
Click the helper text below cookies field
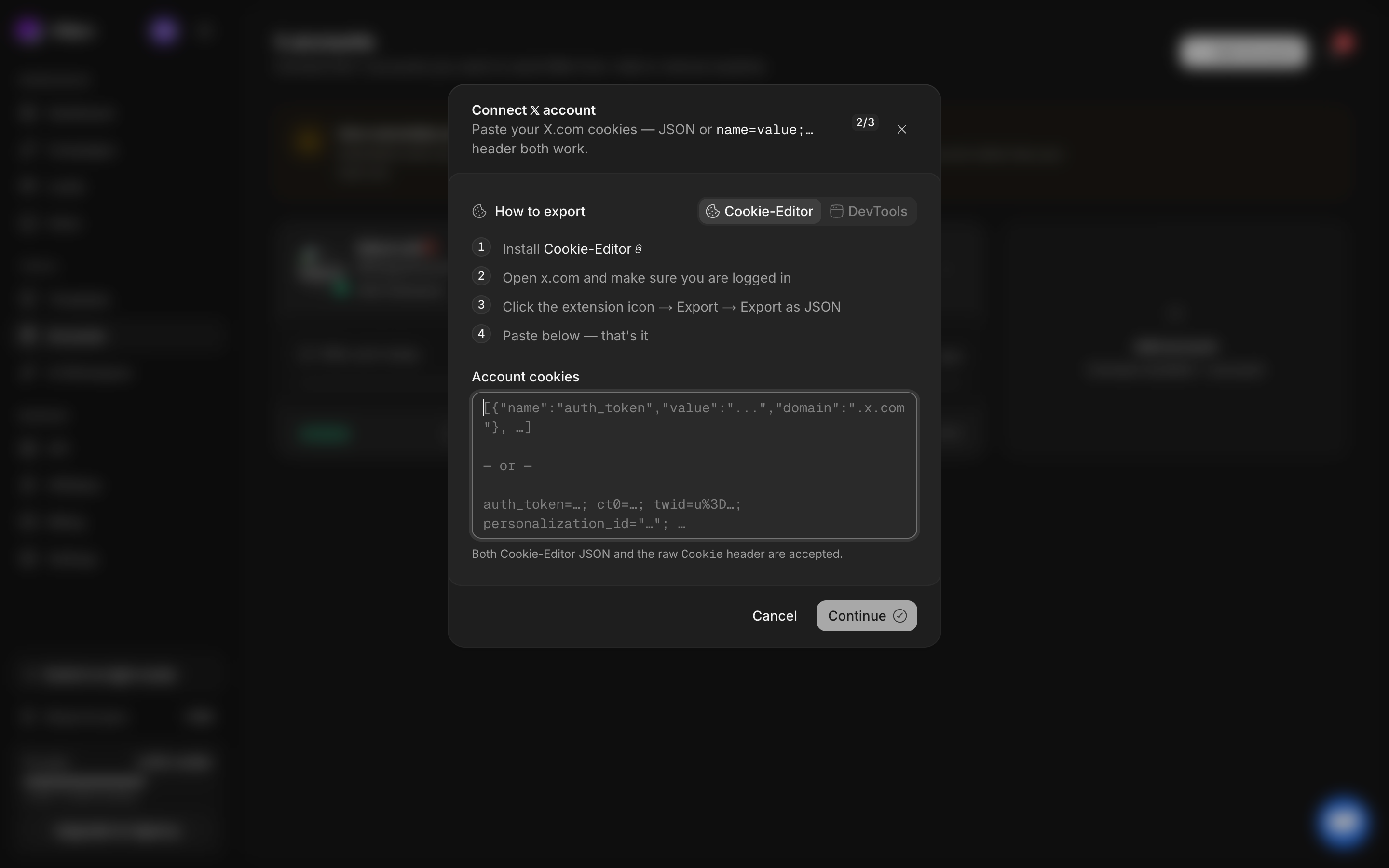[656, 554]
